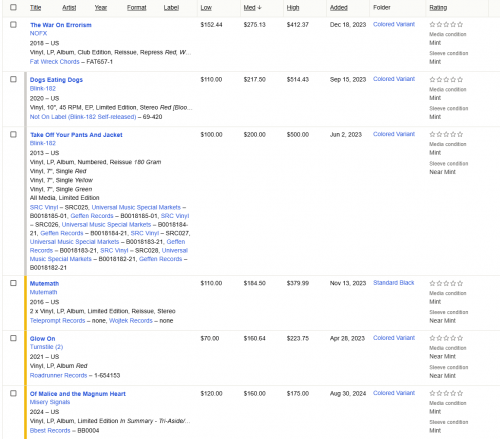Sort by Format column header

pyautogui.click(x=136, y=8)
